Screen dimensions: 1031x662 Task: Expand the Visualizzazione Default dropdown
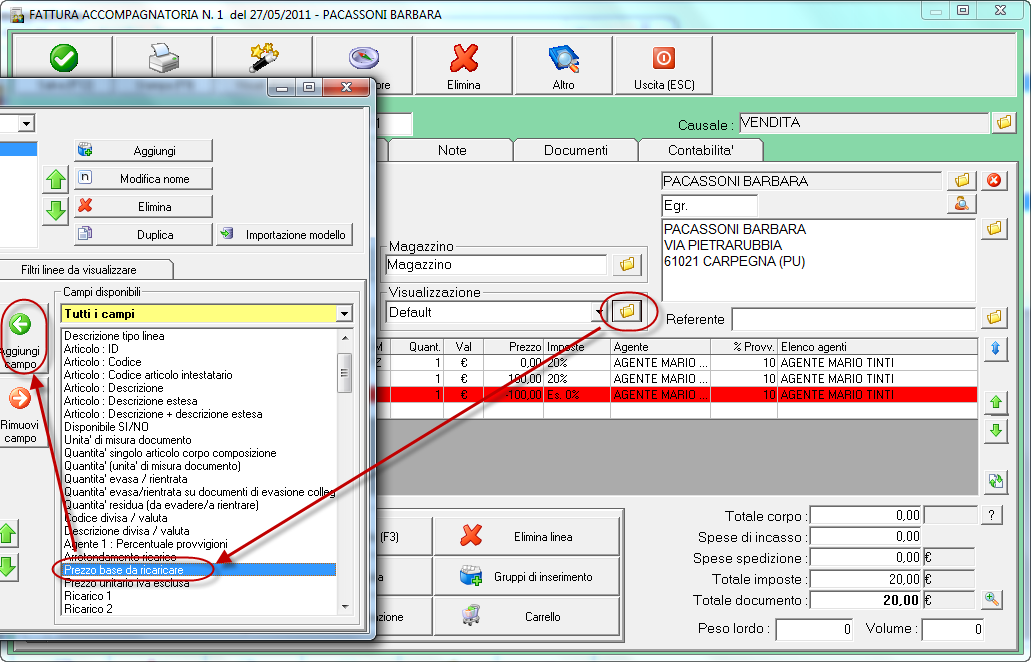tap(599, 312)
